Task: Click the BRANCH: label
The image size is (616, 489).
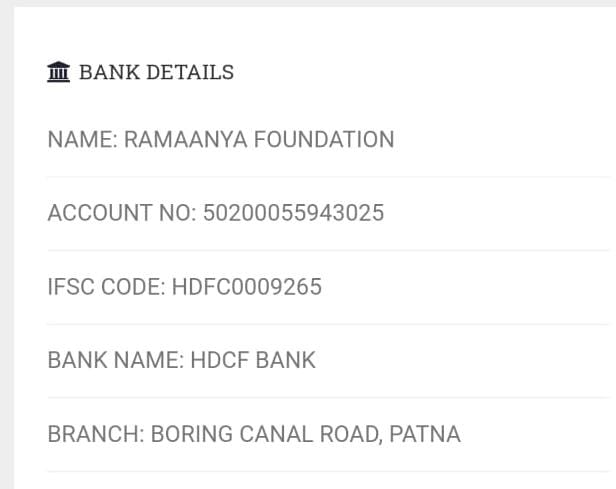Action: click(96, 435)
